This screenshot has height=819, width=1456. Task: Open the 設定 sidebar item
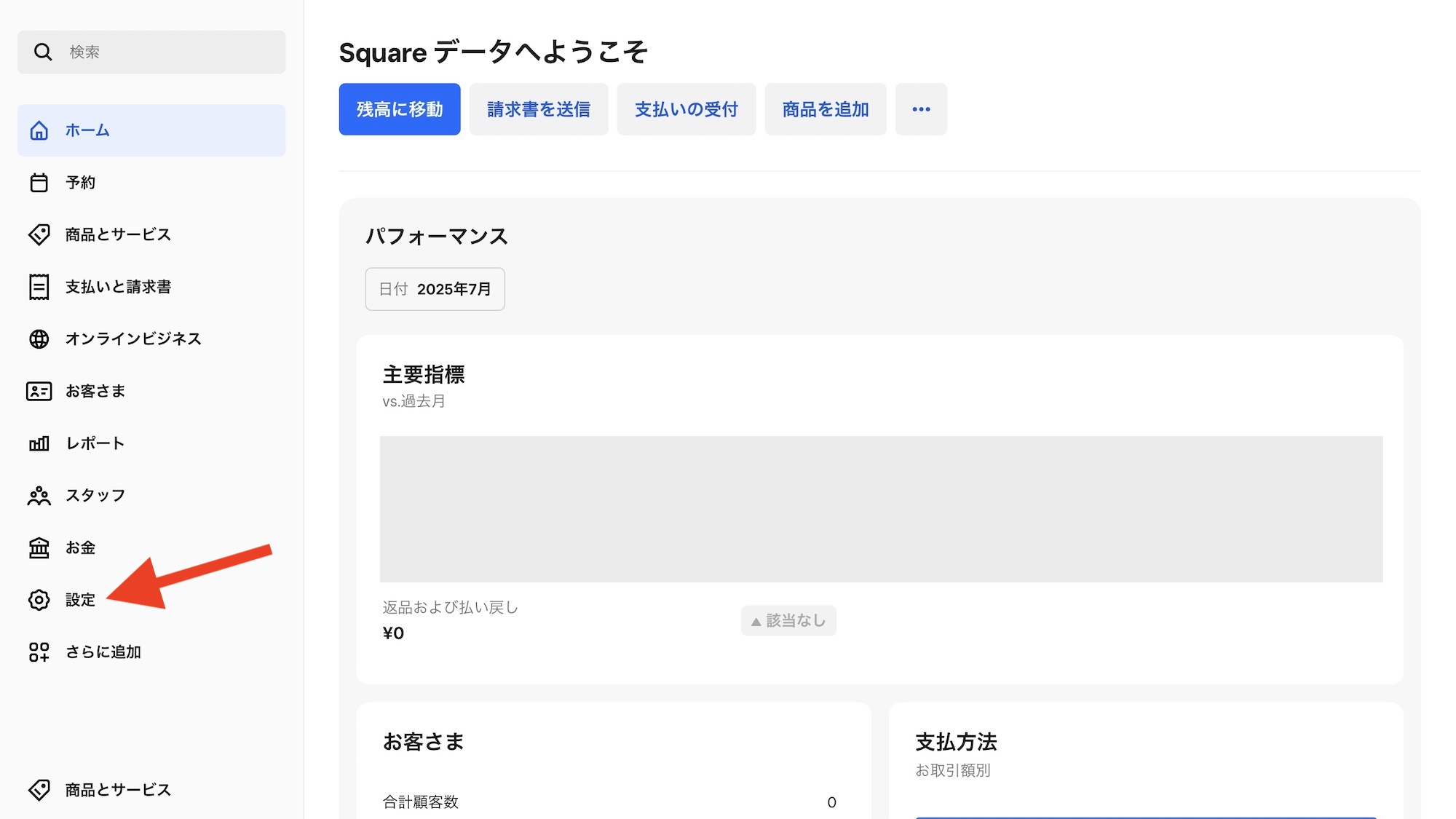pyautogui.click(x=151, y=600)
